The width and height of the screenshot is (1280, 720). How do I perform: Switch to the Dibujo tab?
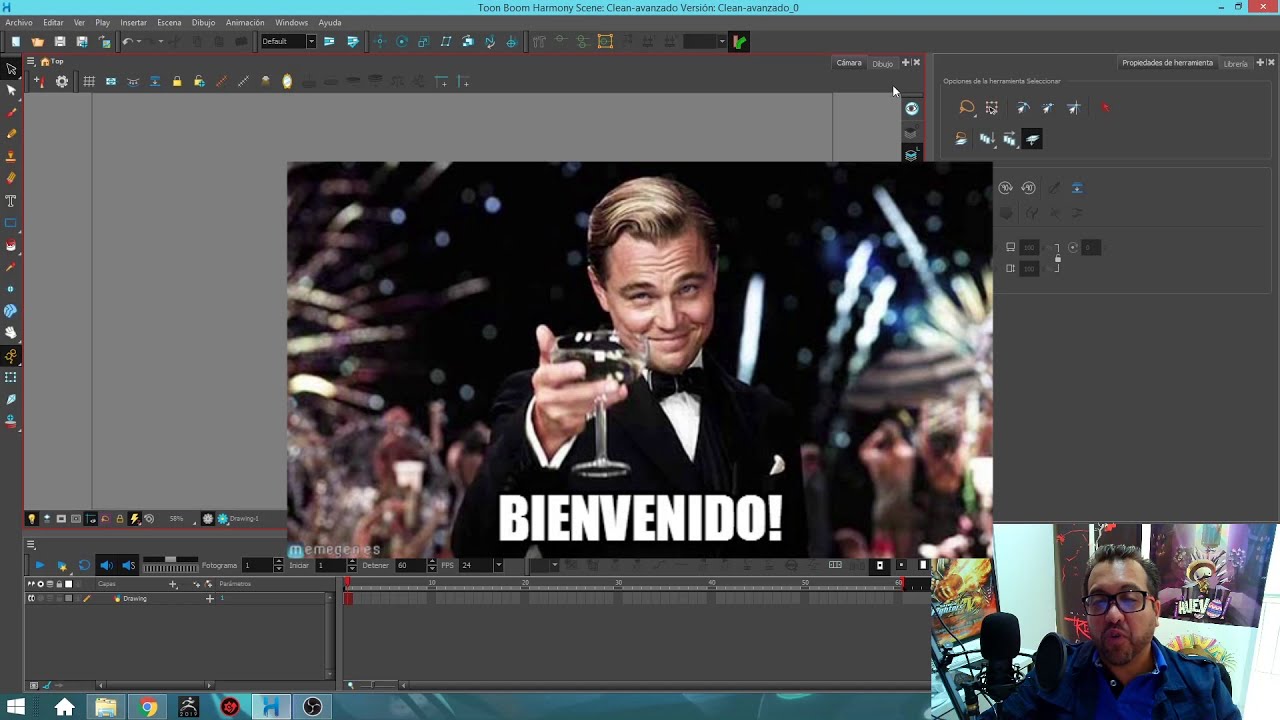click(882, 64)
